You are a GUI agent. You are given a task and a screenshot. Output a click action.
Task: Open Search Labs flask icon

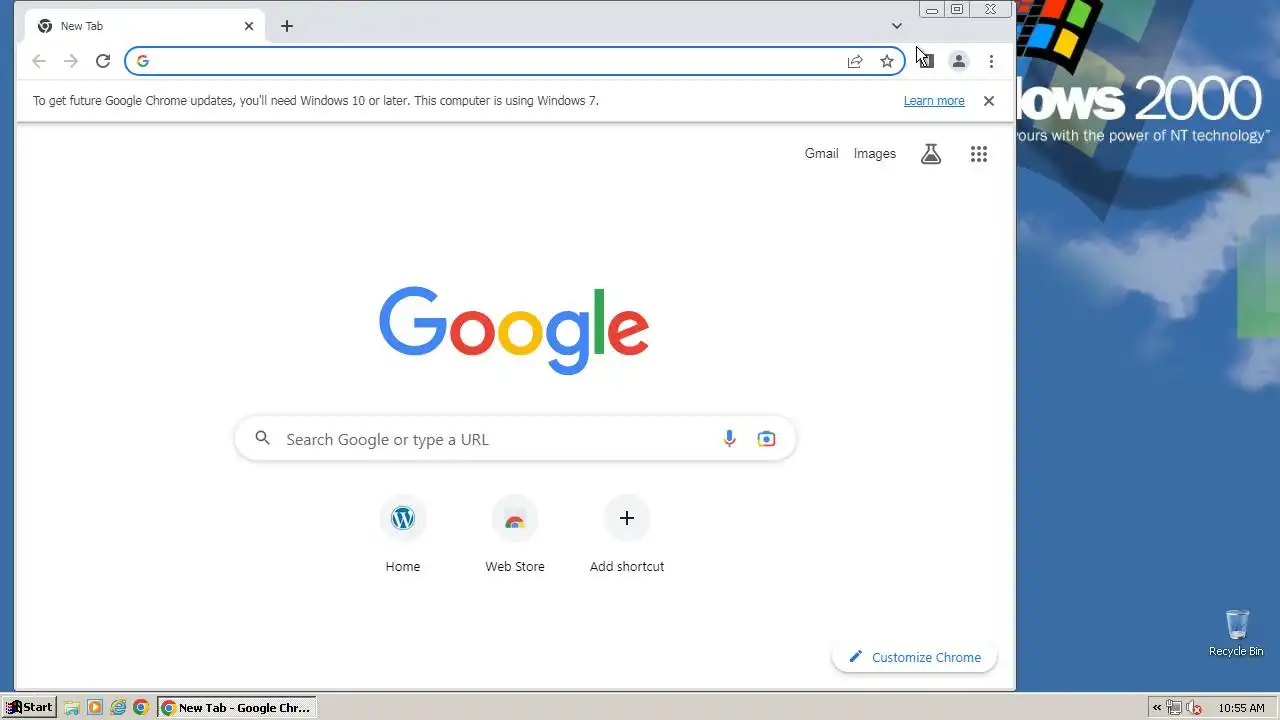pyautogui.click(x=931, y=154)
